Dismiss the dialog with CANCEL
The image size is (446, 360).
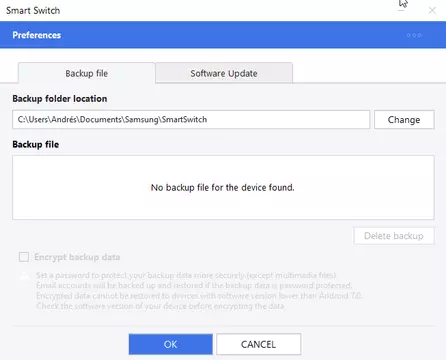coord(258,344)
